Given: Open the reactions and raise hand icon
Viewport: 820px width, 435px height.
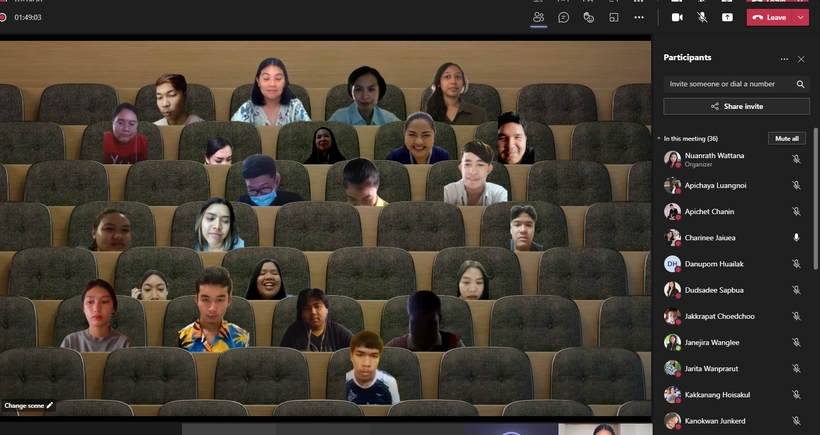Looking at the screenshot, I should [588, 17].
